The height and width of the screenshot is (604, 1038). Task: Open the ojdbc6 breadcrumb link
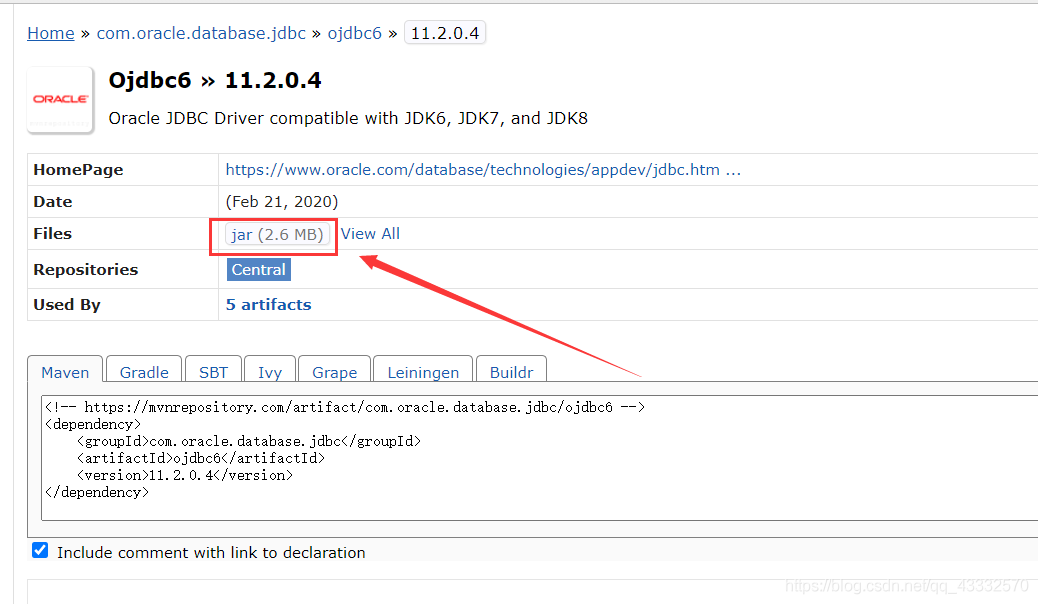coord(355,33)
